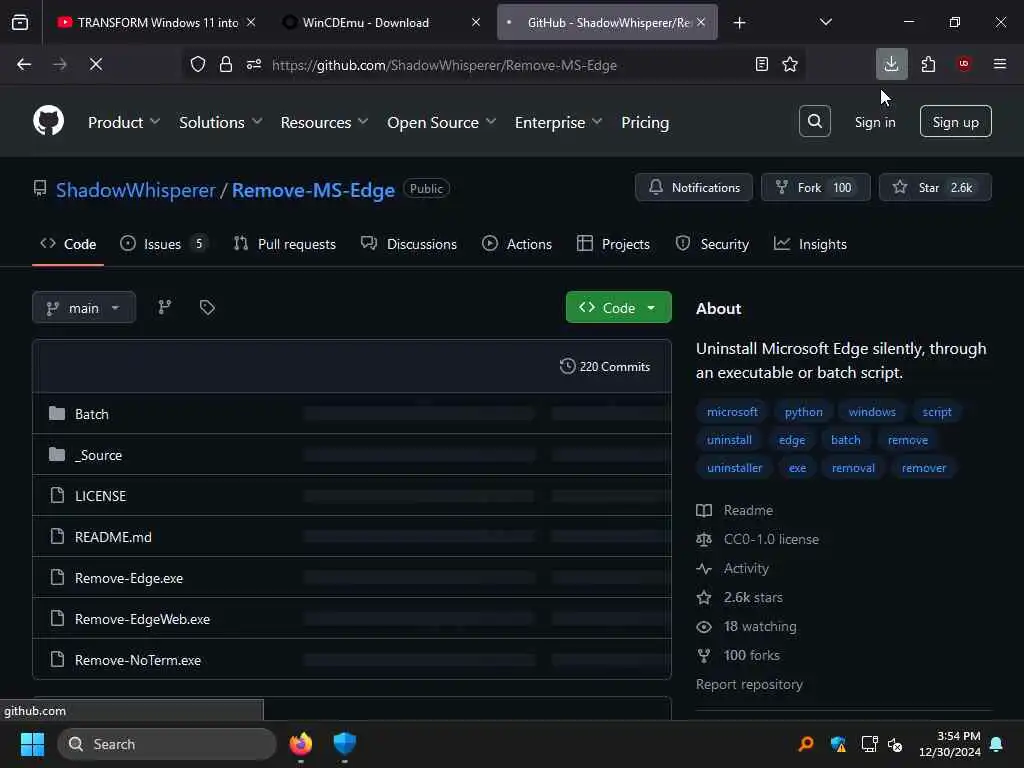
Task: Expand the Open Source dropdown
Action: (441, 122)
